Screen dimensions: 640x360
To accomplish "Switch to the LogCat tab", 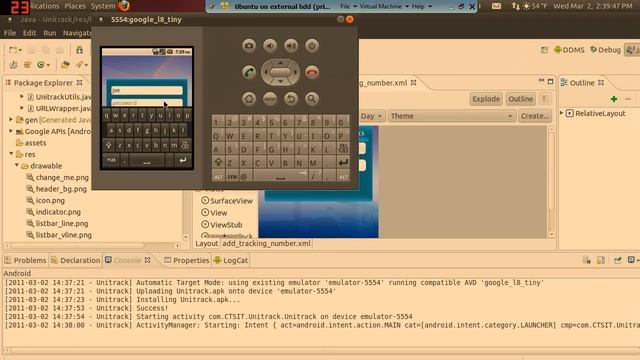I will coord(231,260).
